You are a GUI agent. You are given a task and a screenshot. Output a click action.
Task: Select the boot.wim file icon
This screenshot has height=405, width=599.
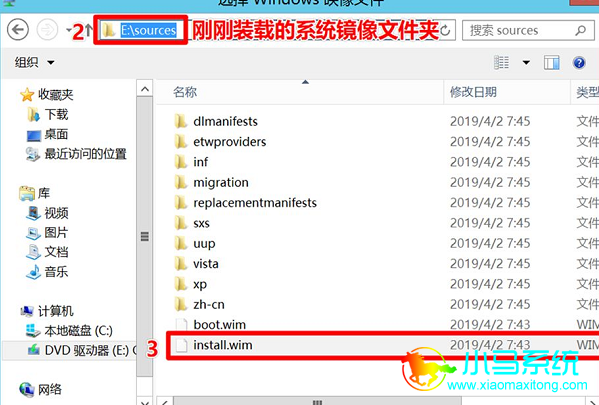[181, 325]
